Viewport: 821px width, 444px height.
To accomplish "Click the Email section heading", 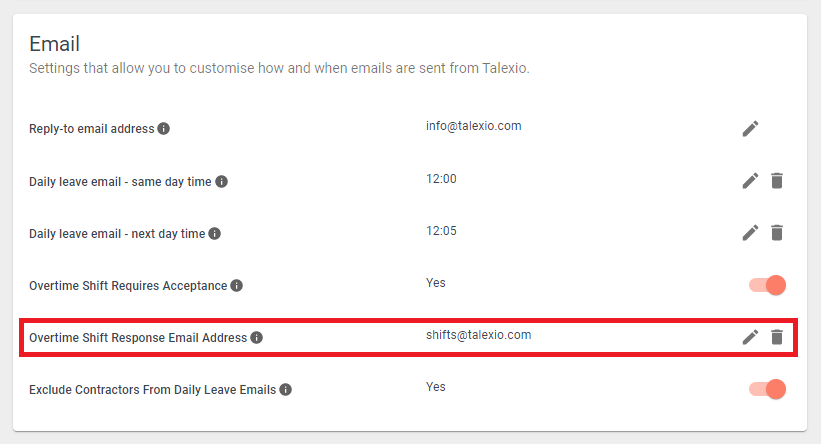I will point(54,44).
